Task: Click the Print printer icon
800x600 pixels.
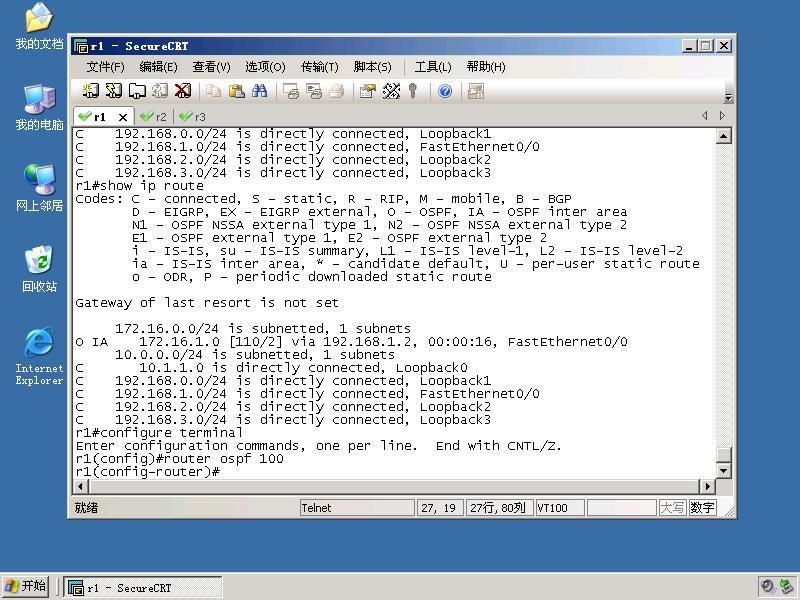Action: click(x=337, y=91)
